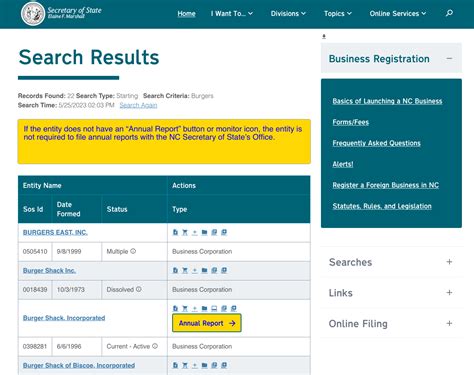The height and width of the screenshot is (375, 474).
Task: Click the document icon in BURGERS EAST, INC. row
Action: point(175,232)
